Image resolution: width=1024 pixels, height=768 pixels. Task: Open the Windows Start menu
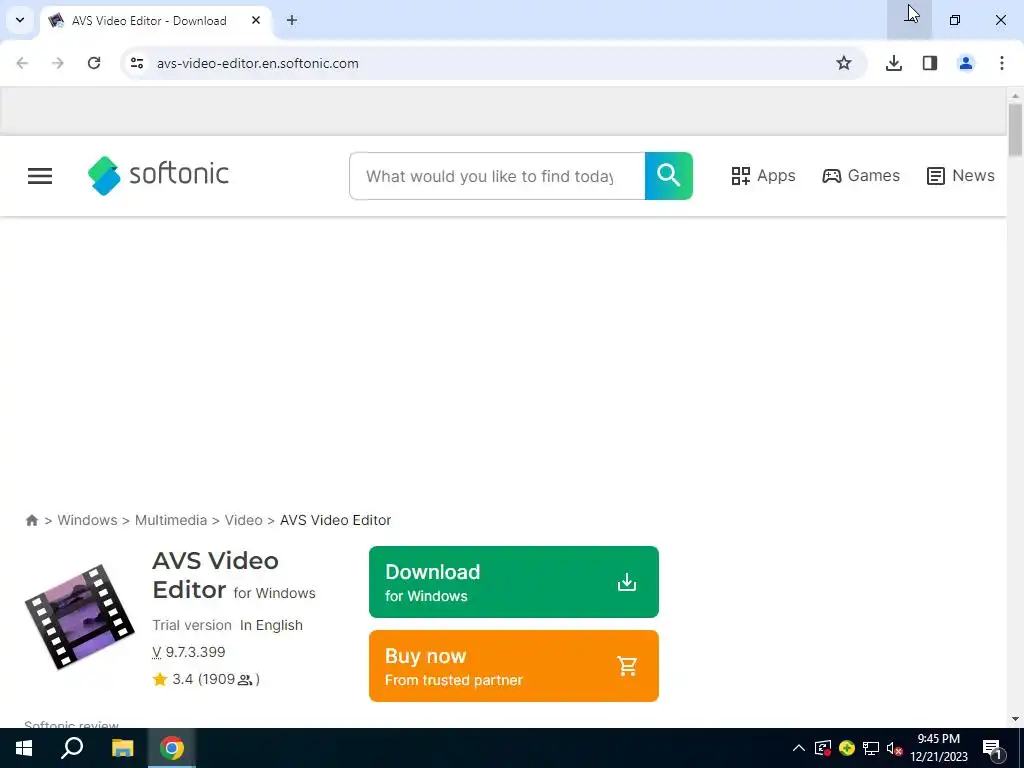pyautogui.click(x=24, y=748)
